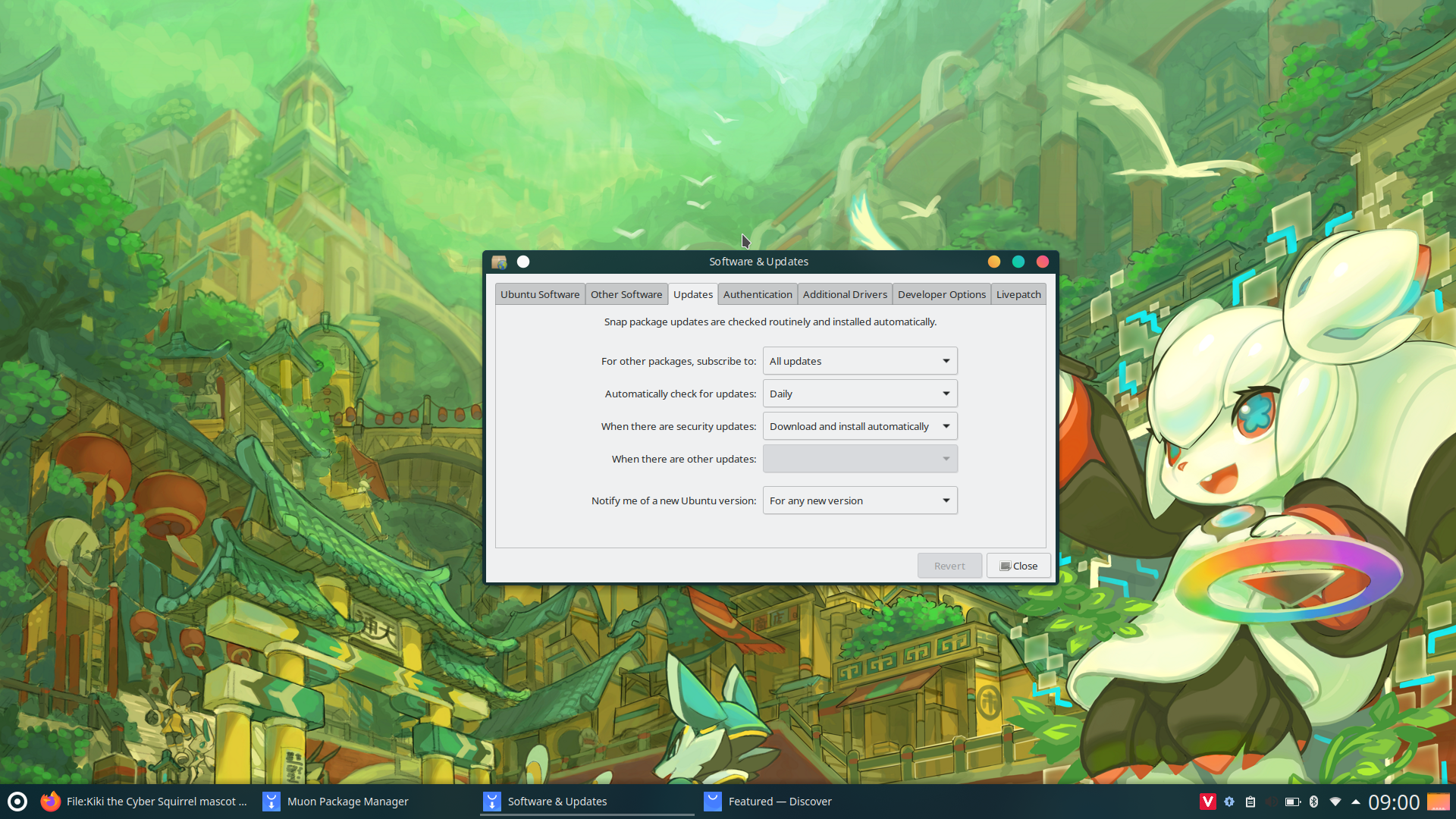Click the red close button on the title bar
This screenshot has width=1456, height=819.
point(1043,262)
